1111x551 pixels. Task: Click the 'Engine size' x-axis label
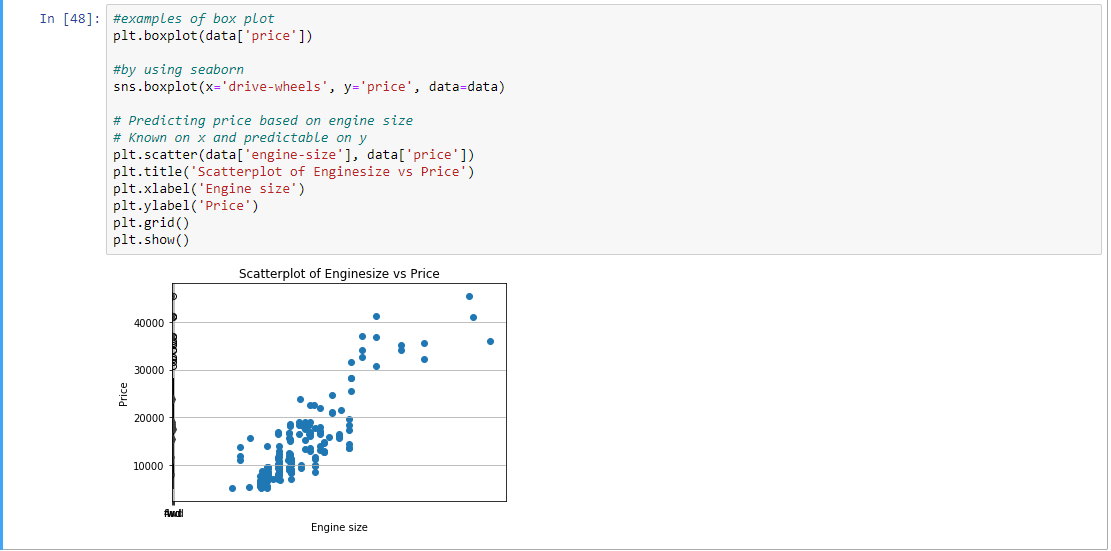tap(339, 527)
